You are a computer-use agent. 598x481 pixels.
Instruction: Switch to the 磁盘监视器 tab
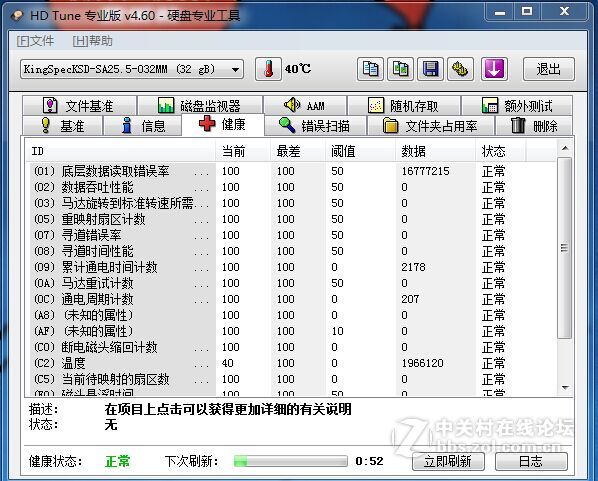coord(200,106)
